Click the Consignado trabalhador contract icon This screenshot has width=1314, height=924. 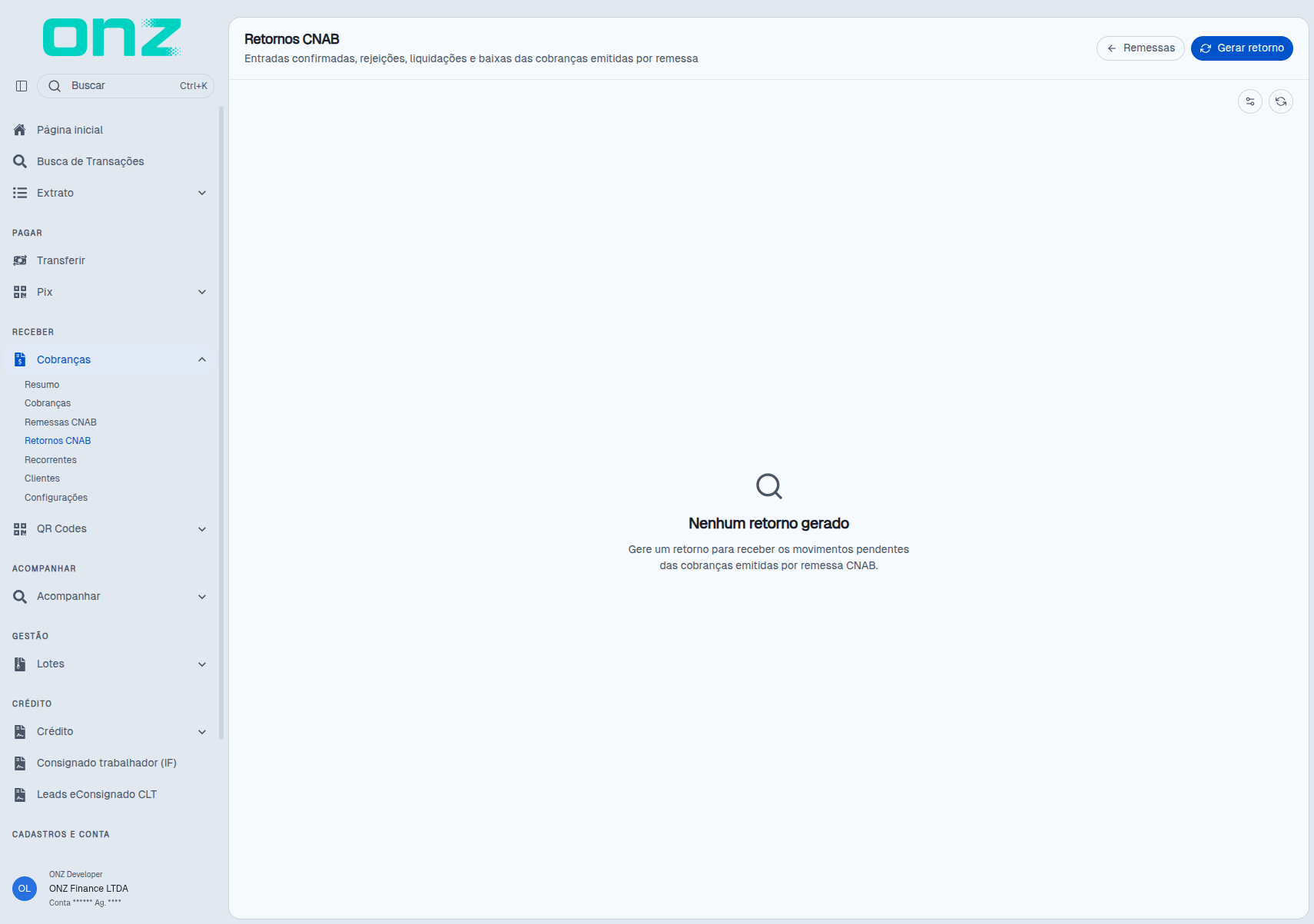(20, 763)
